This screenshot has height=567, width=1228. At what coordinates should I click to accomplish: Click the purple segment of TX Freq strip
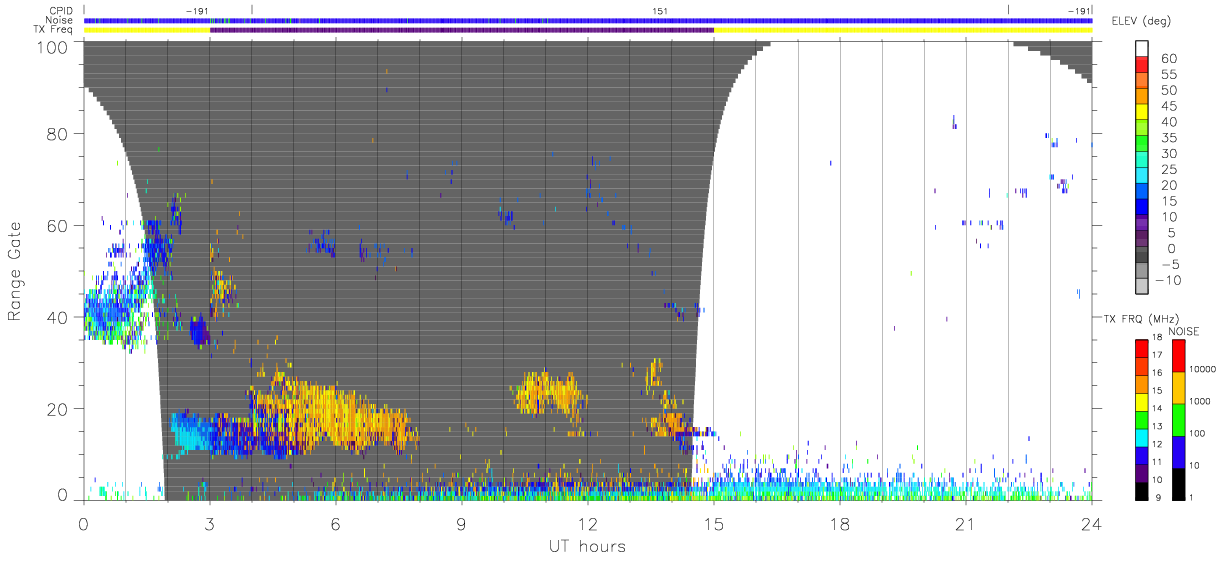(x=462, y=30)
